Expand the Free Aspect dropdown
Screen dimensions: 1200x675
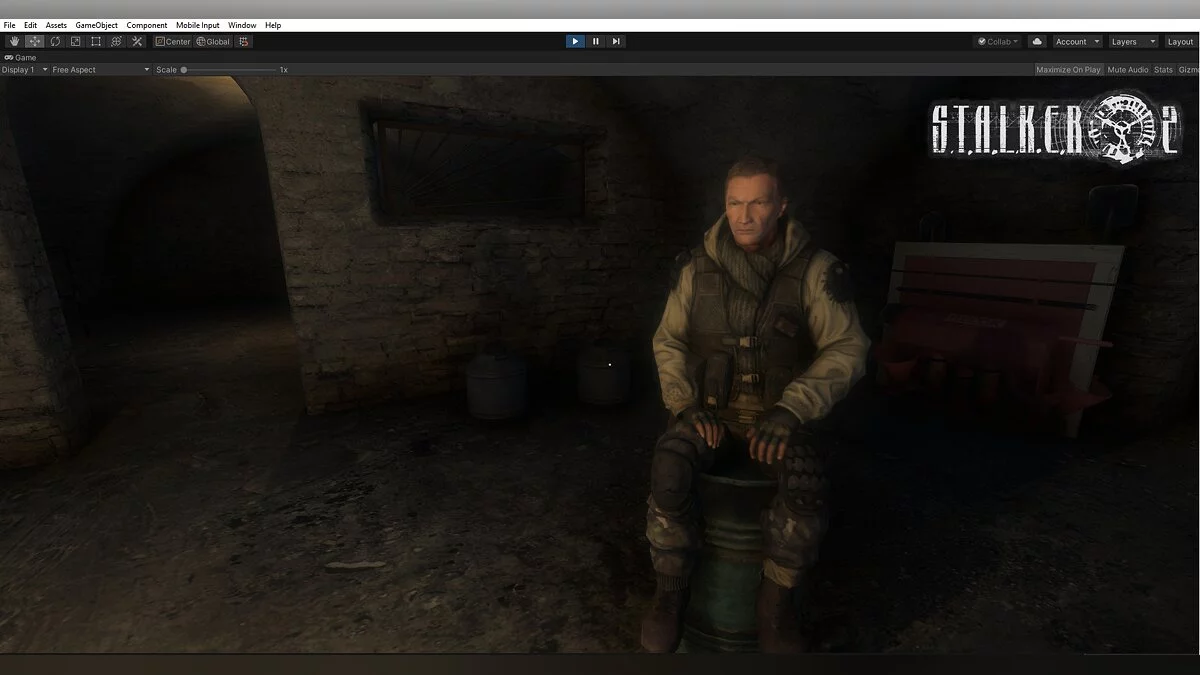[100, 70]
